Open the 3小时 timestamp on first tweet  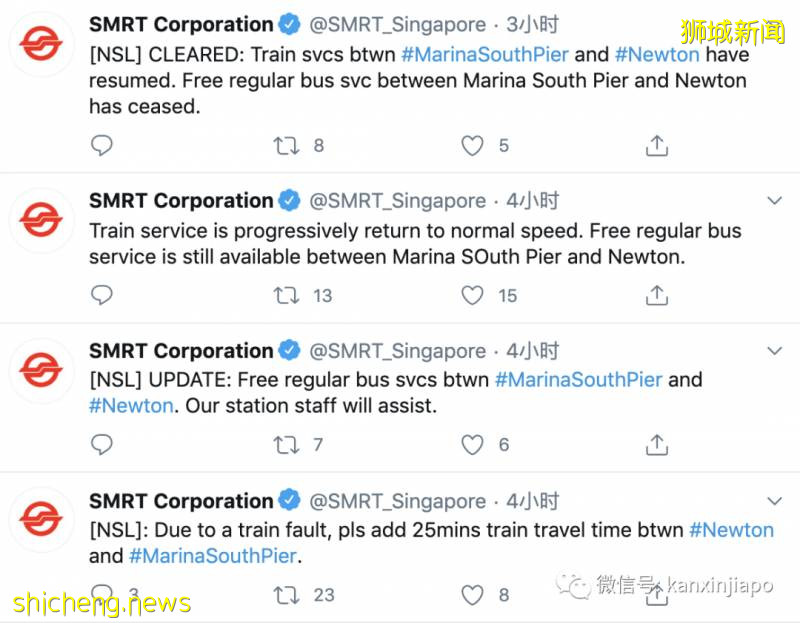pyautogui.click(x=532, y=25)
